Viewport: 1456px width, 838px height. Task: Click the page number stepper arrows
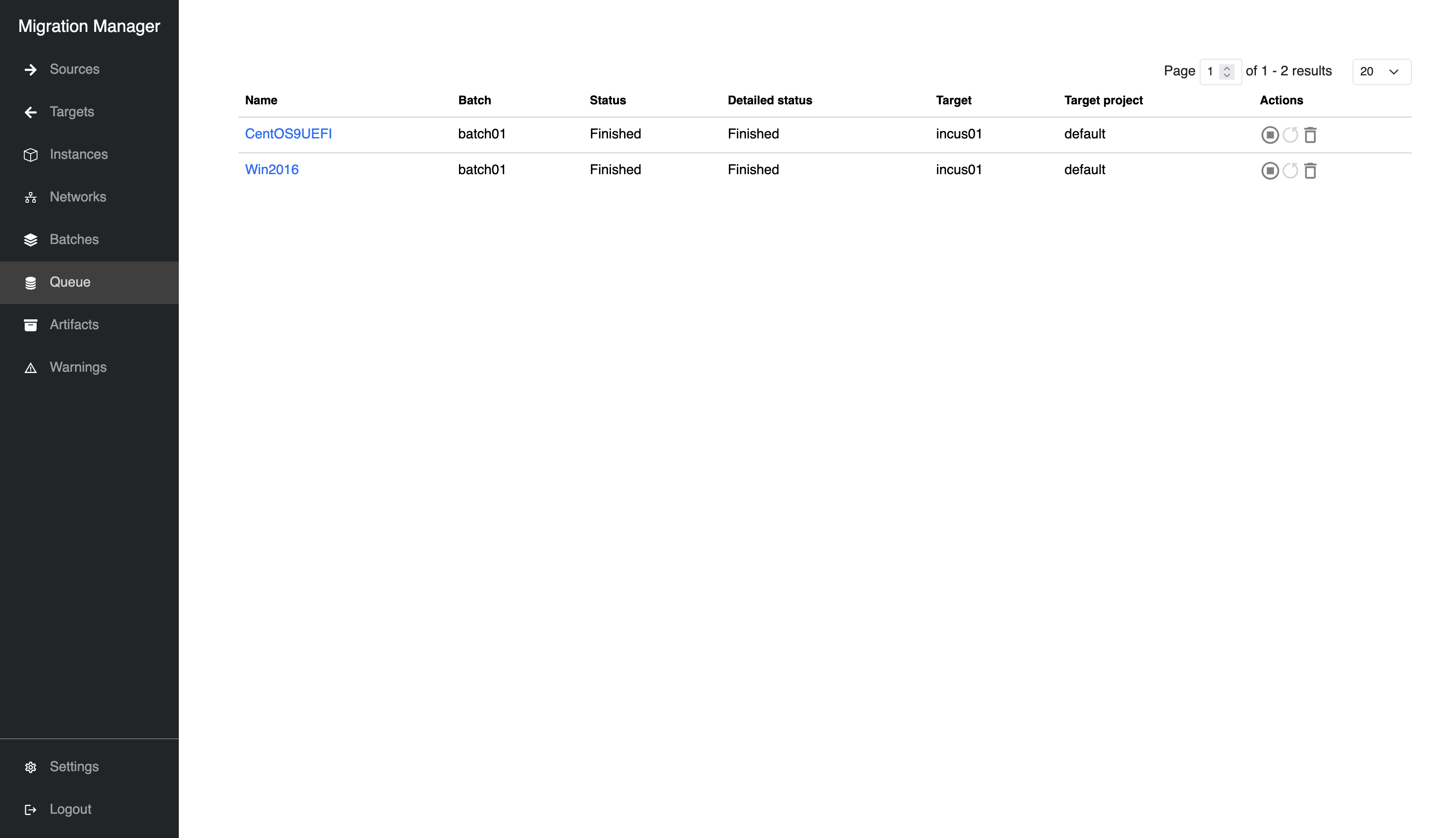pyautogui.click(x=1227, y=72)
